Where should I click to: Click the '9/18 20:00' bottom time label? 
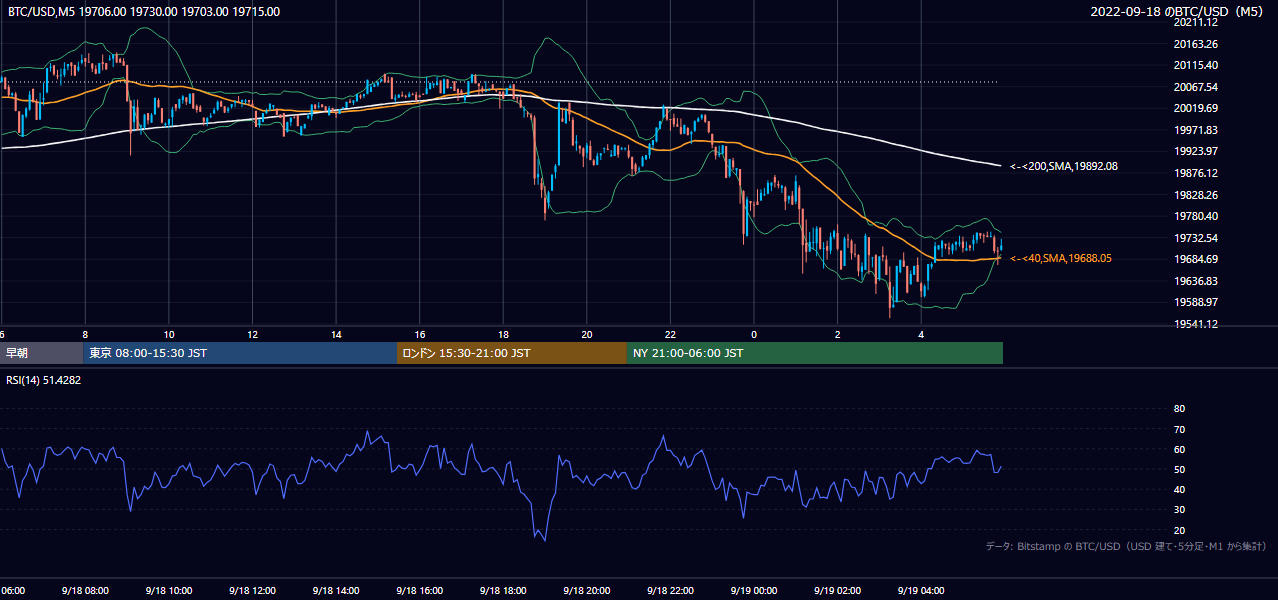tap(586, 591)
